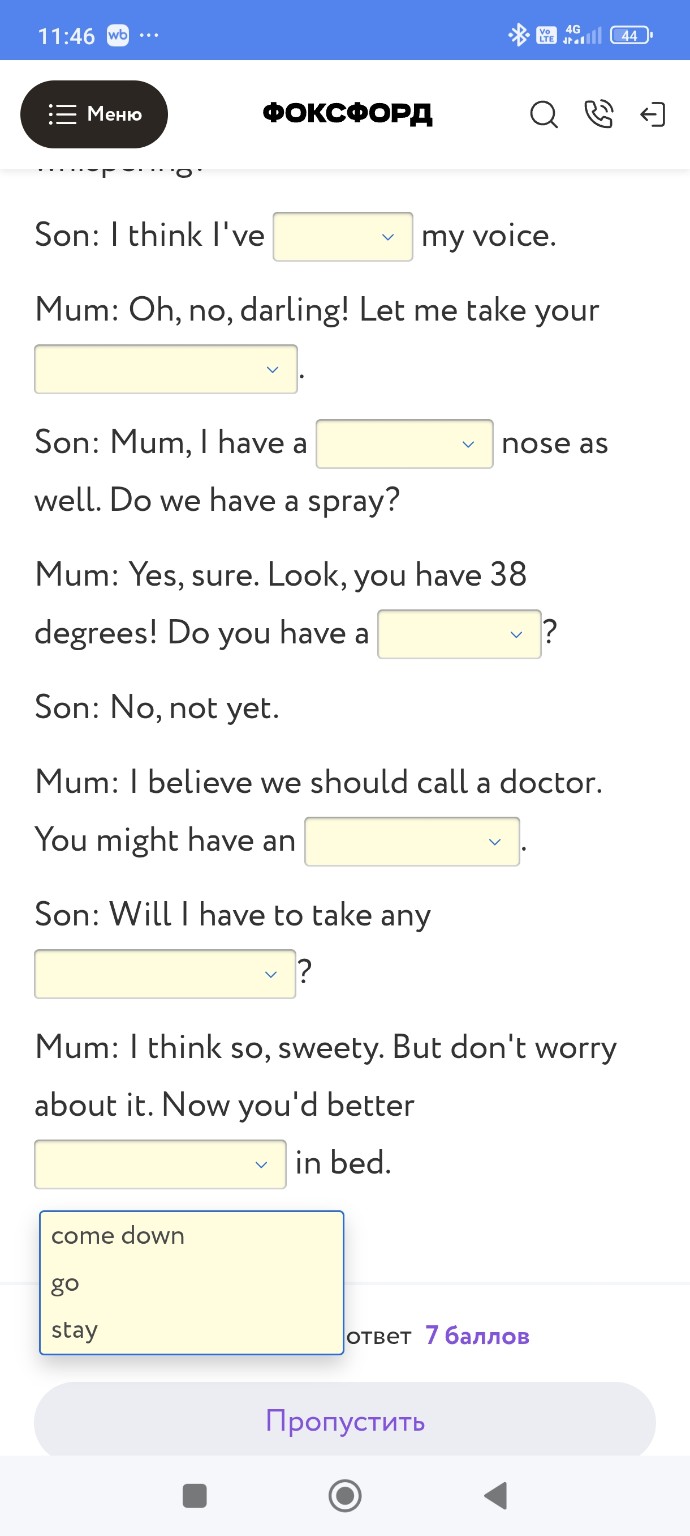Image resolution: width=690 pixels, height=1536 pixels.
Task: Tap the logout arrow icon
Action: click(652, 115)
